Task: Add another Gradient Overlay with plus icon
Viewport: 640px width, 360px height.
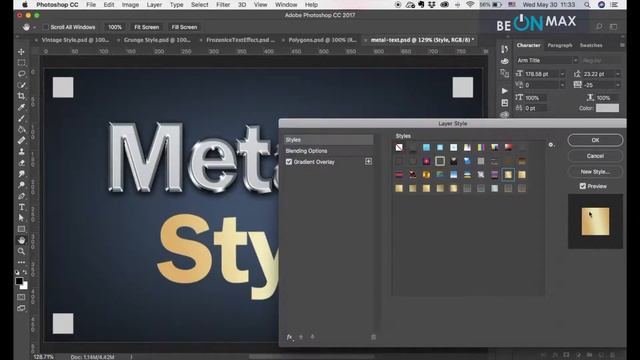Action: click(368, 162)
